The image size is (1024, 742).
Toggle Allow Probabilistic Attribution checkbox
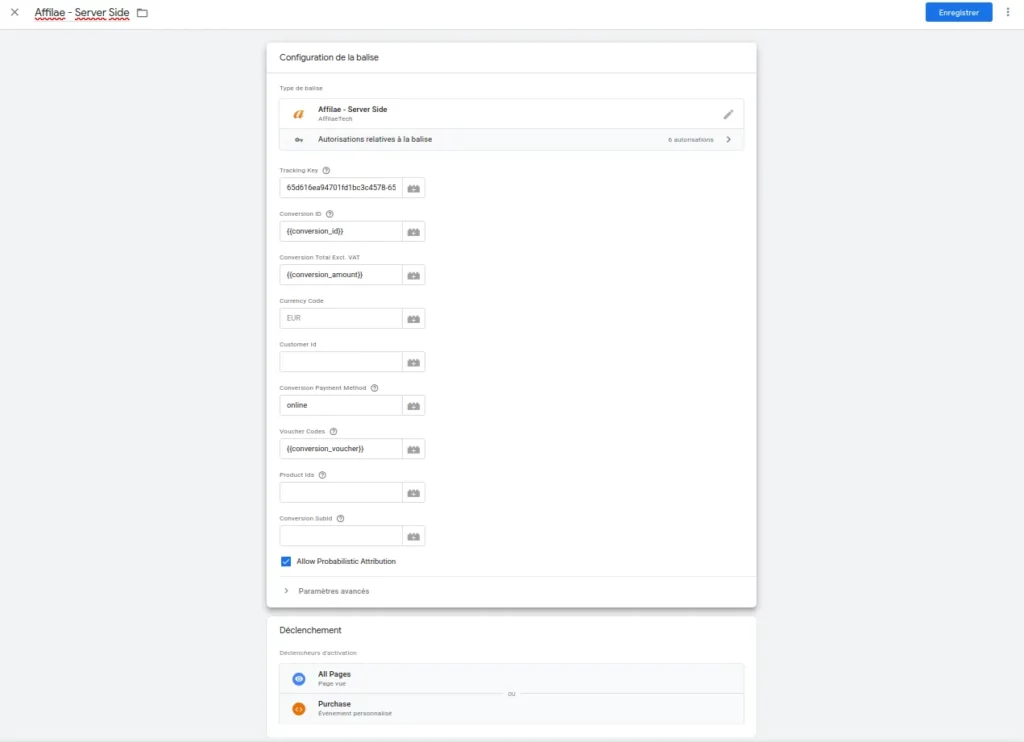(286, 562)
